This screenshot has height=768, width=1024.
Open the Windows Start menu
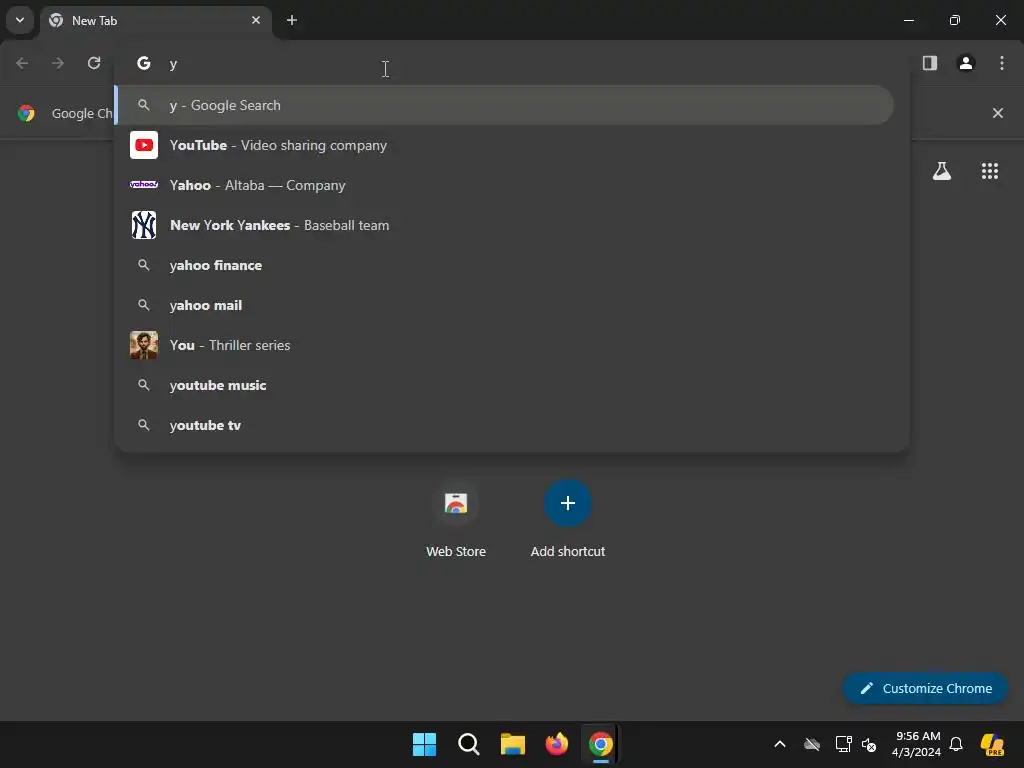(424, 744)
